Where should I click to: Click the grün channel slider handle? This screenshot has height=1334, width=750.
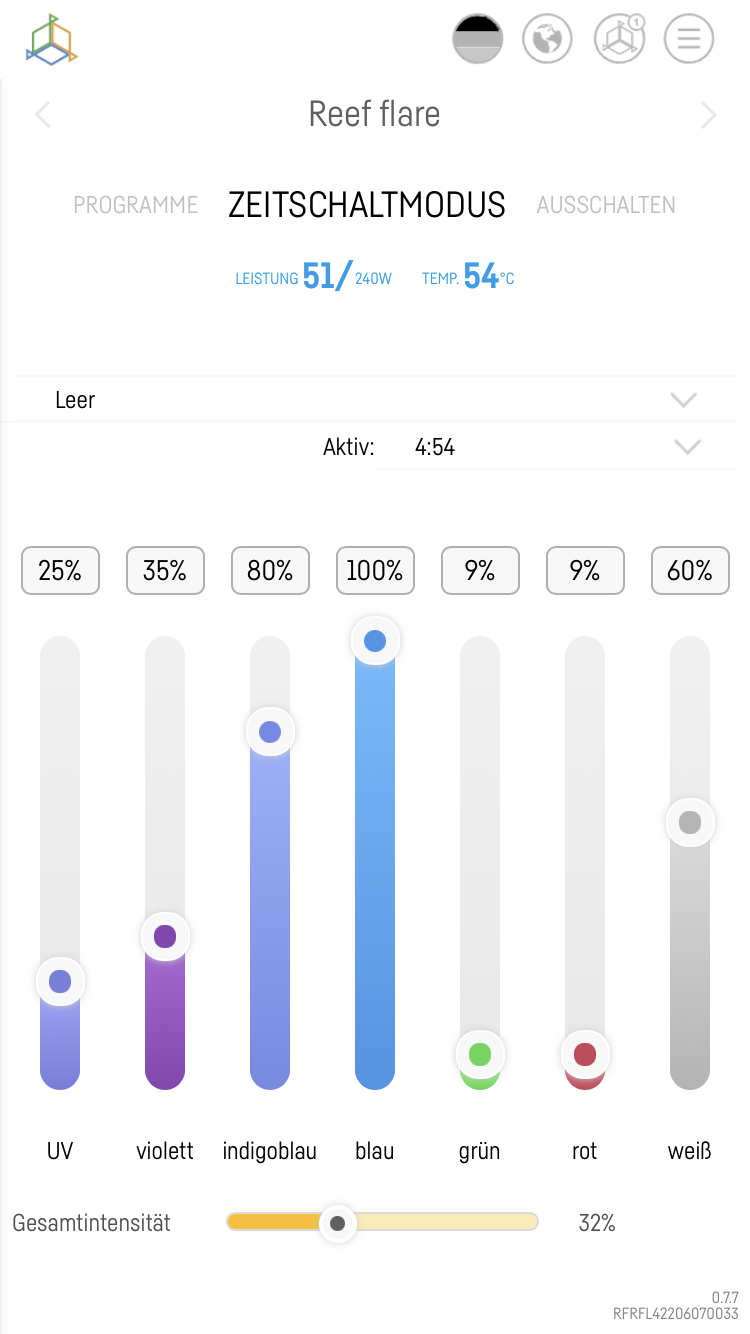point(480,1054)
